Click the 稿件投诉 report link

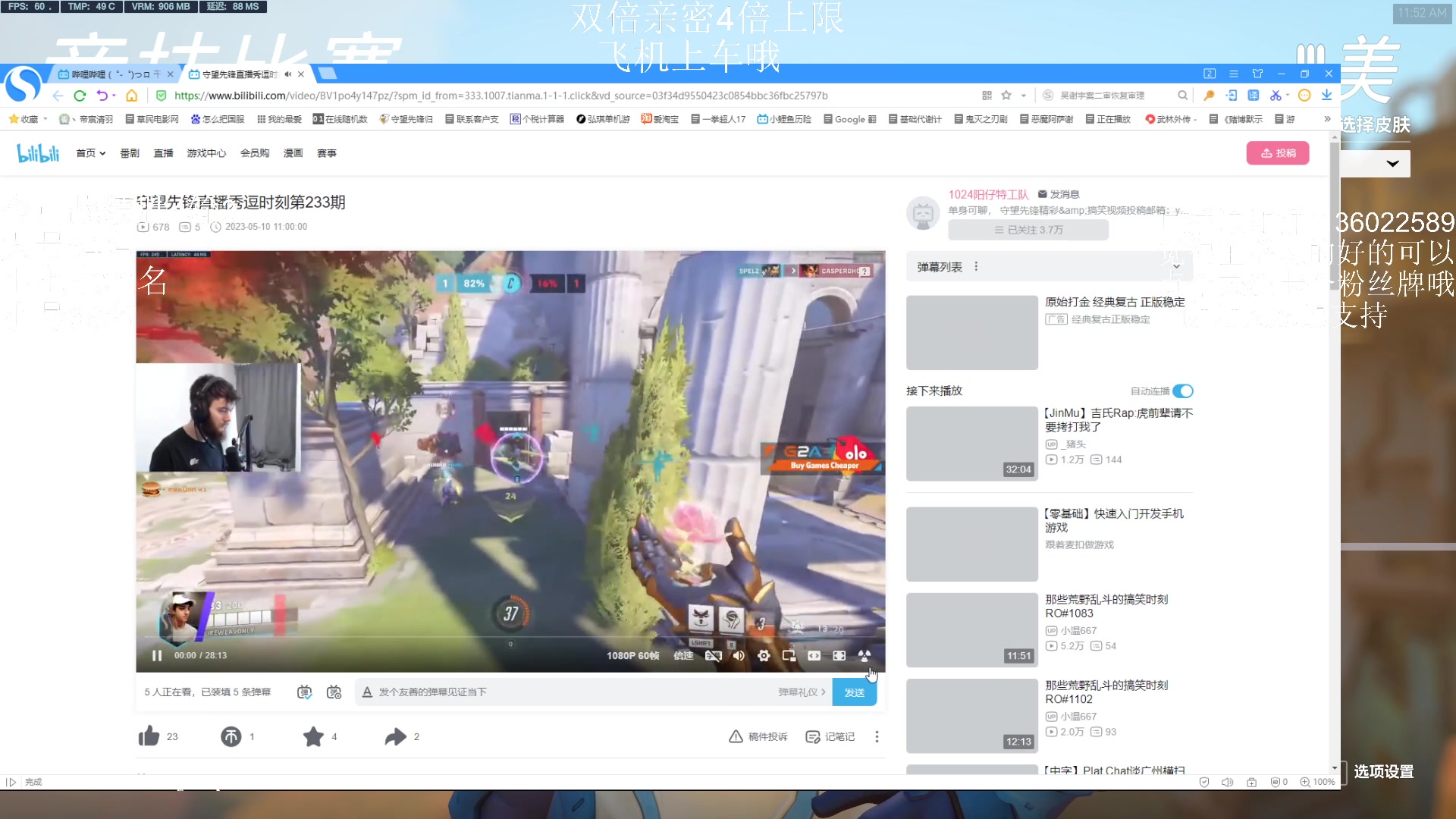click(x=758, y=736)
